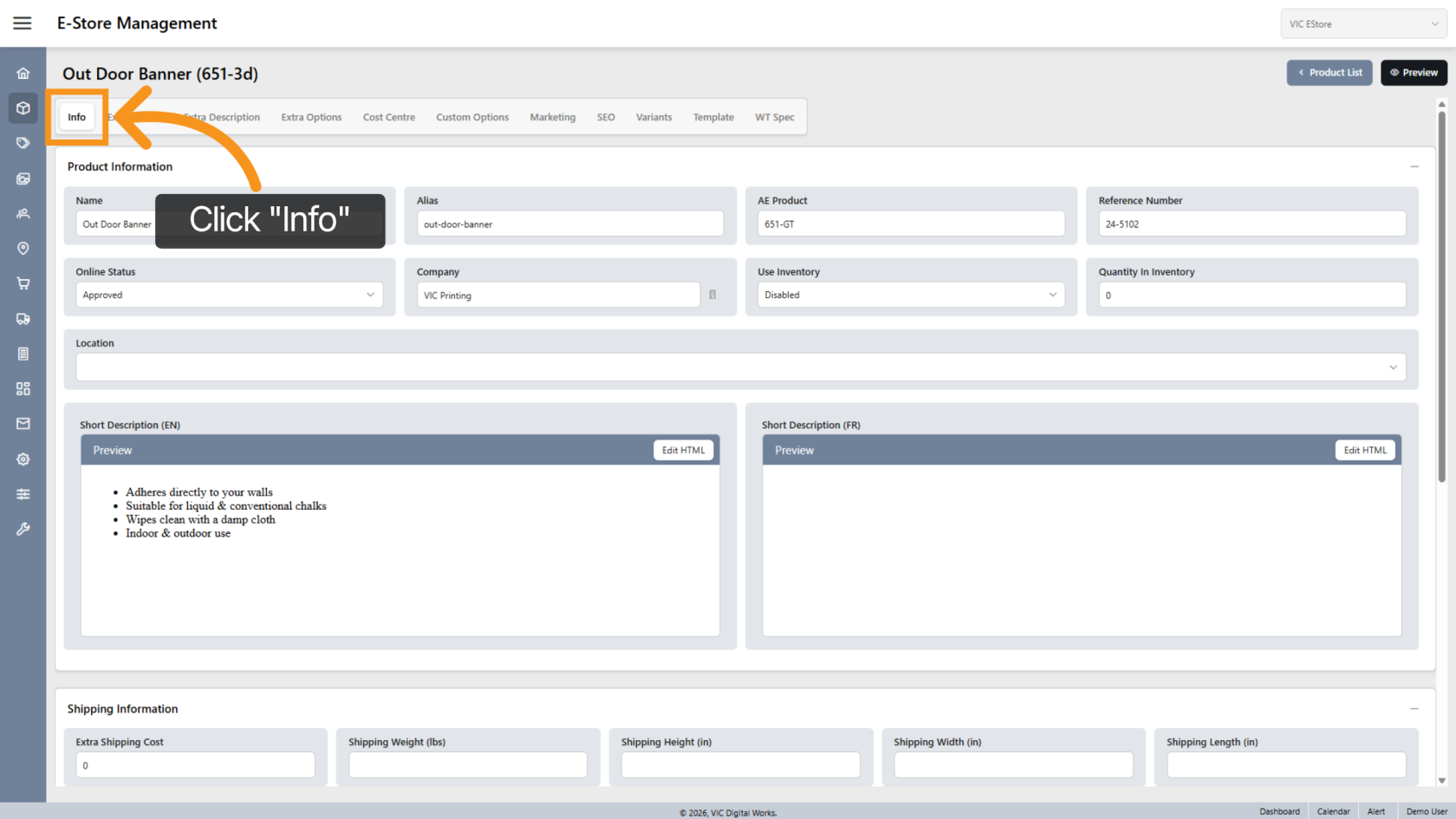The width and height of the screenshot is (1456, 819).
Task: Collapse the Product Information section
Action: click(x=1414, y=166)
